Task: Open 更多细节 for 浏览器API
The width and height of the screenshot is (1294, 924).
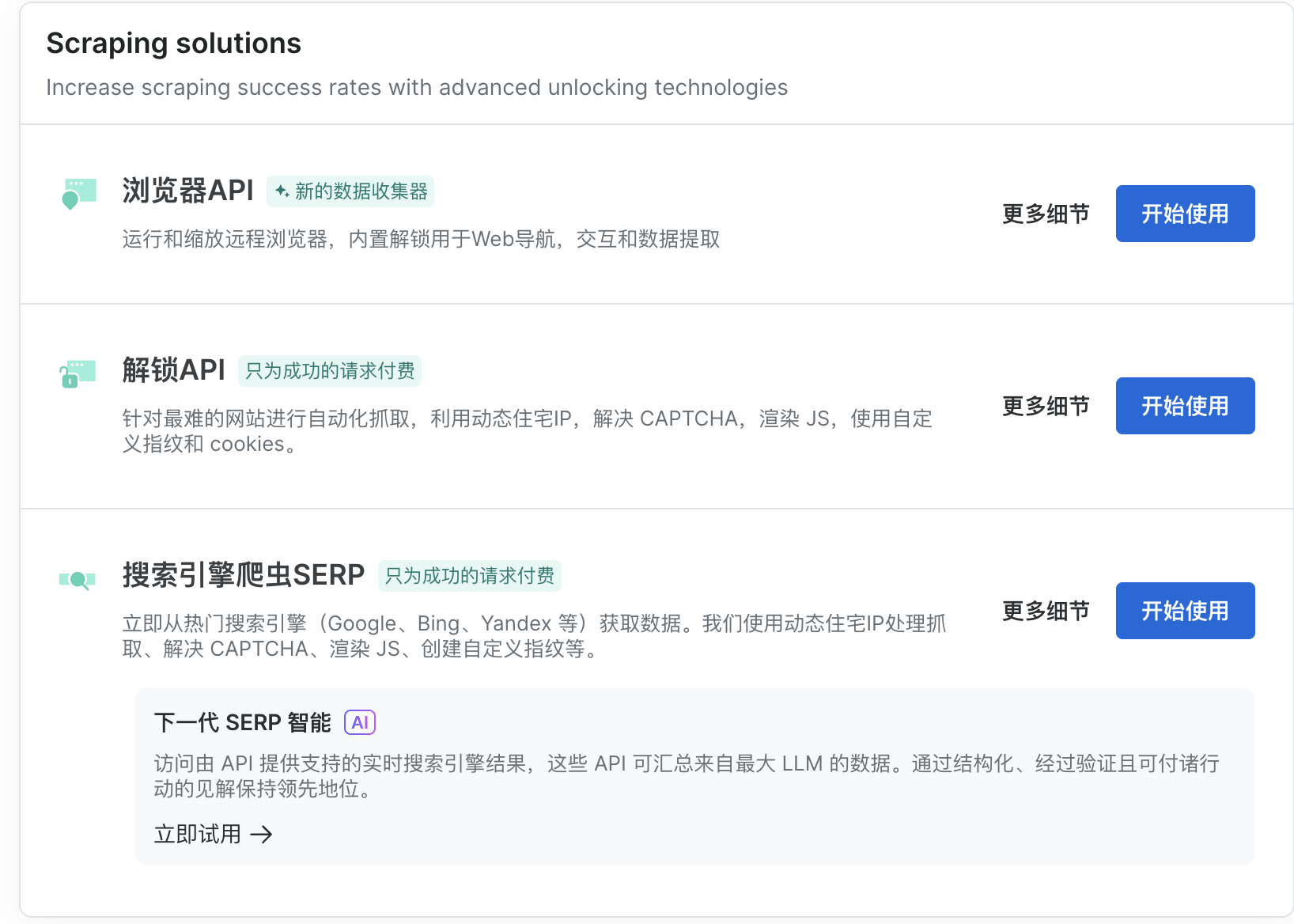Action: [1046, 214]
